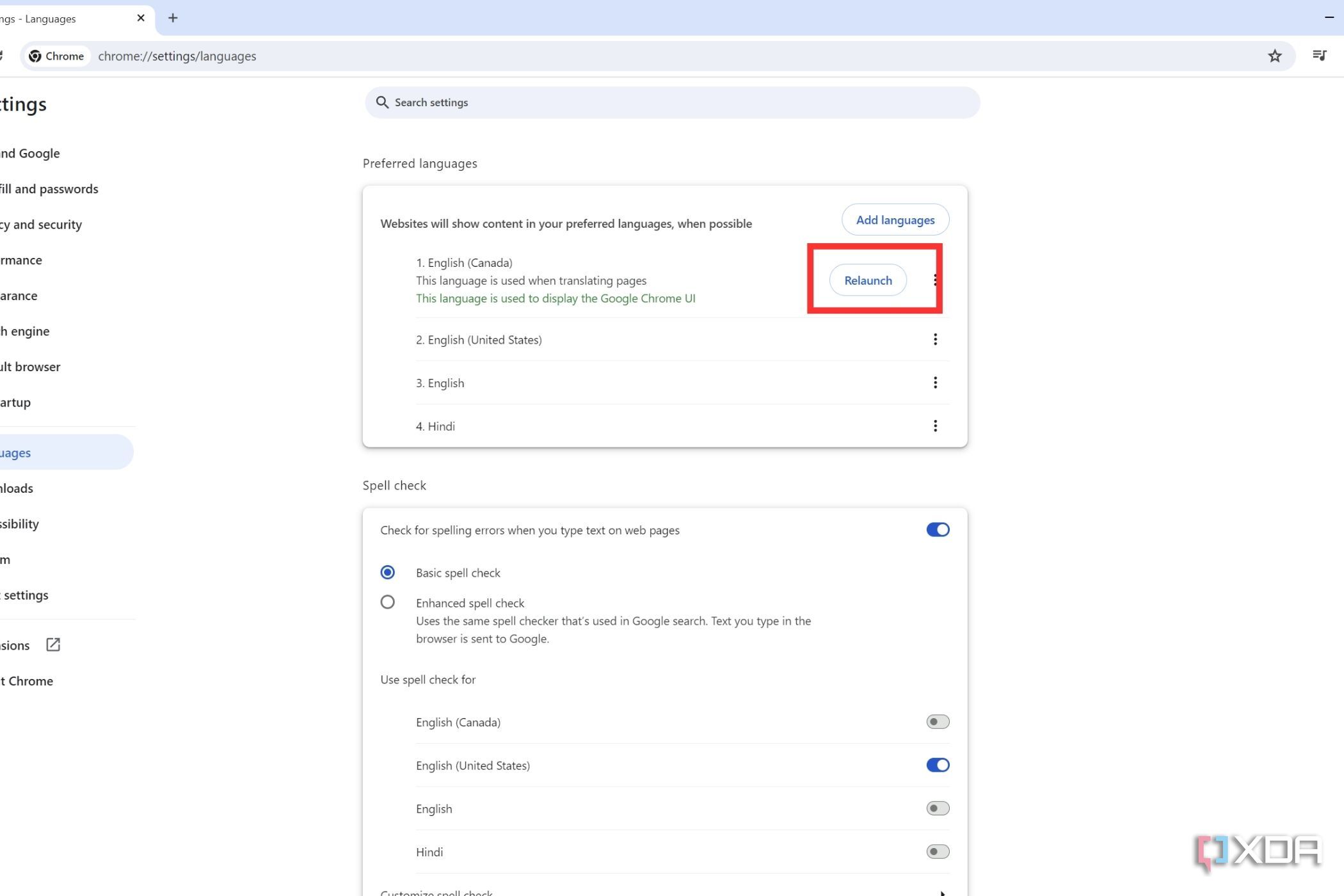Open a new tab with the plus icon
This screenshot has height=896, width=1344.
click(172, 18)
